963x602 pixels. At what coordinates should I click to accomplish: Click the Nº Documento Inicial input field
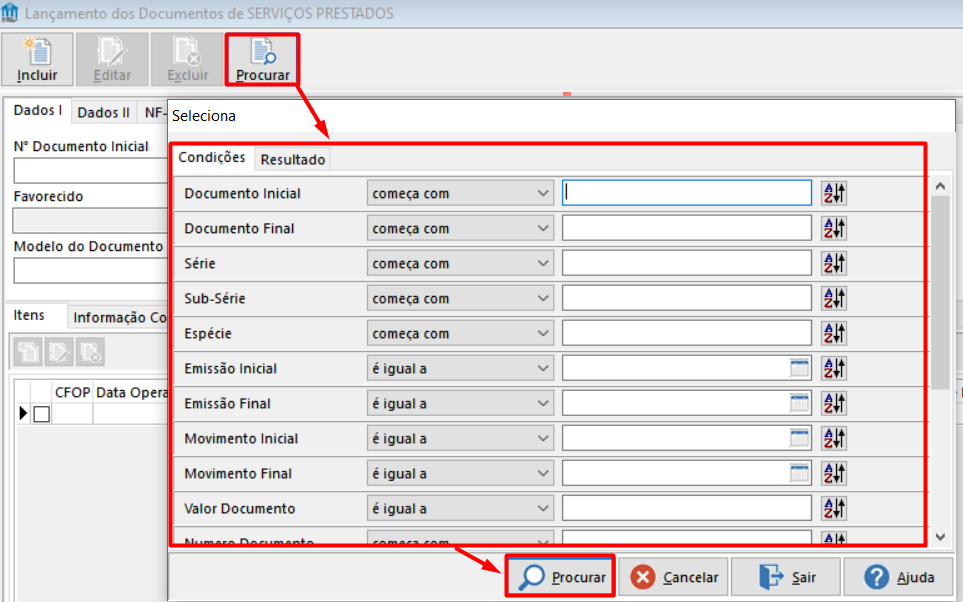pyautogui.click(x=90, y=170)
